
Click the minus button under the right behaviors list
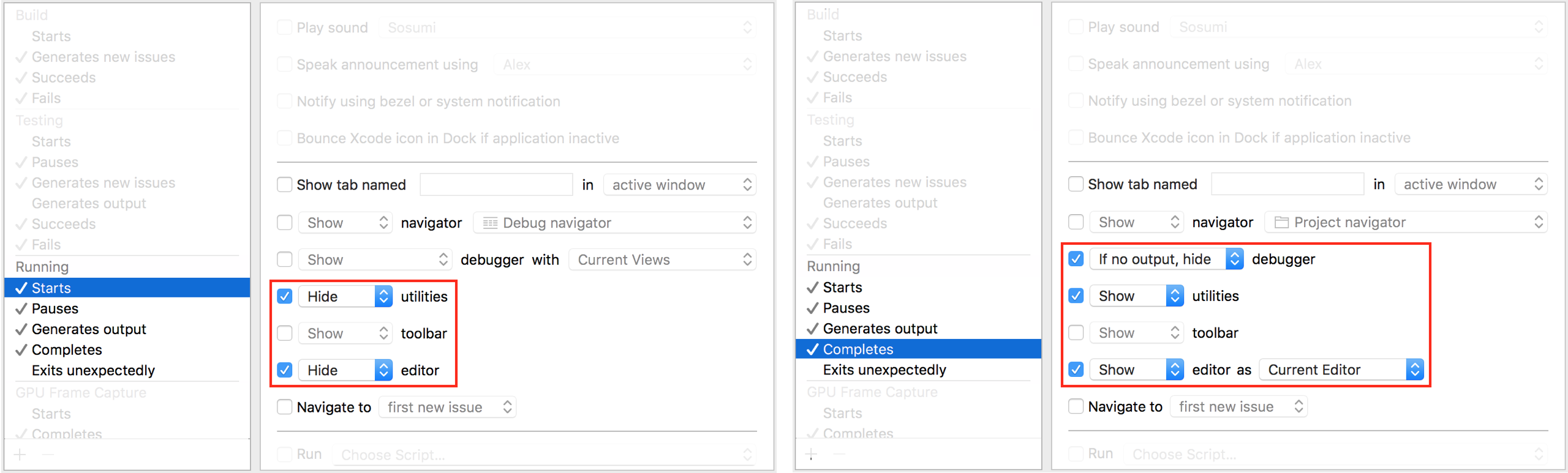point(840,454)
